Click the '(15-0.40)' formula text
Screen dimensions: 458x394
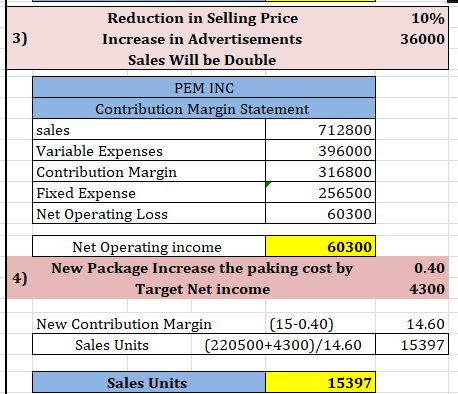coord(301,324)
